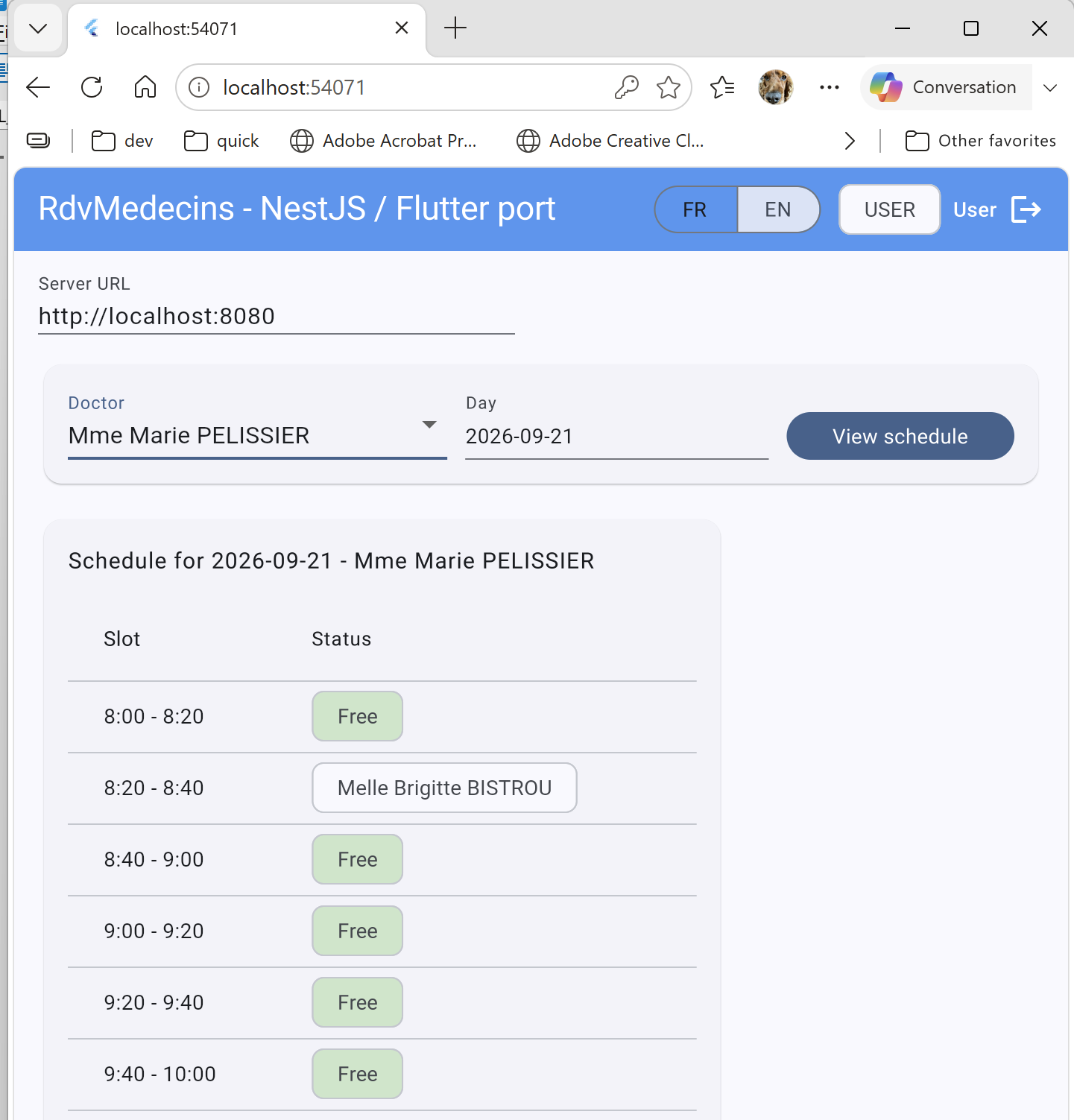Select the Free slot at 8:00 - 8:20
This screenshot has height=1120, width=1074.
358,716
